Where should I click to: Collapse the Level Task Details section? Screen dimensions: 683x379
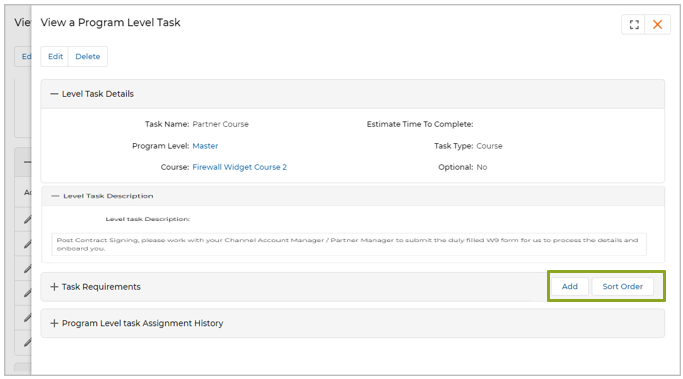click(54, 94)
